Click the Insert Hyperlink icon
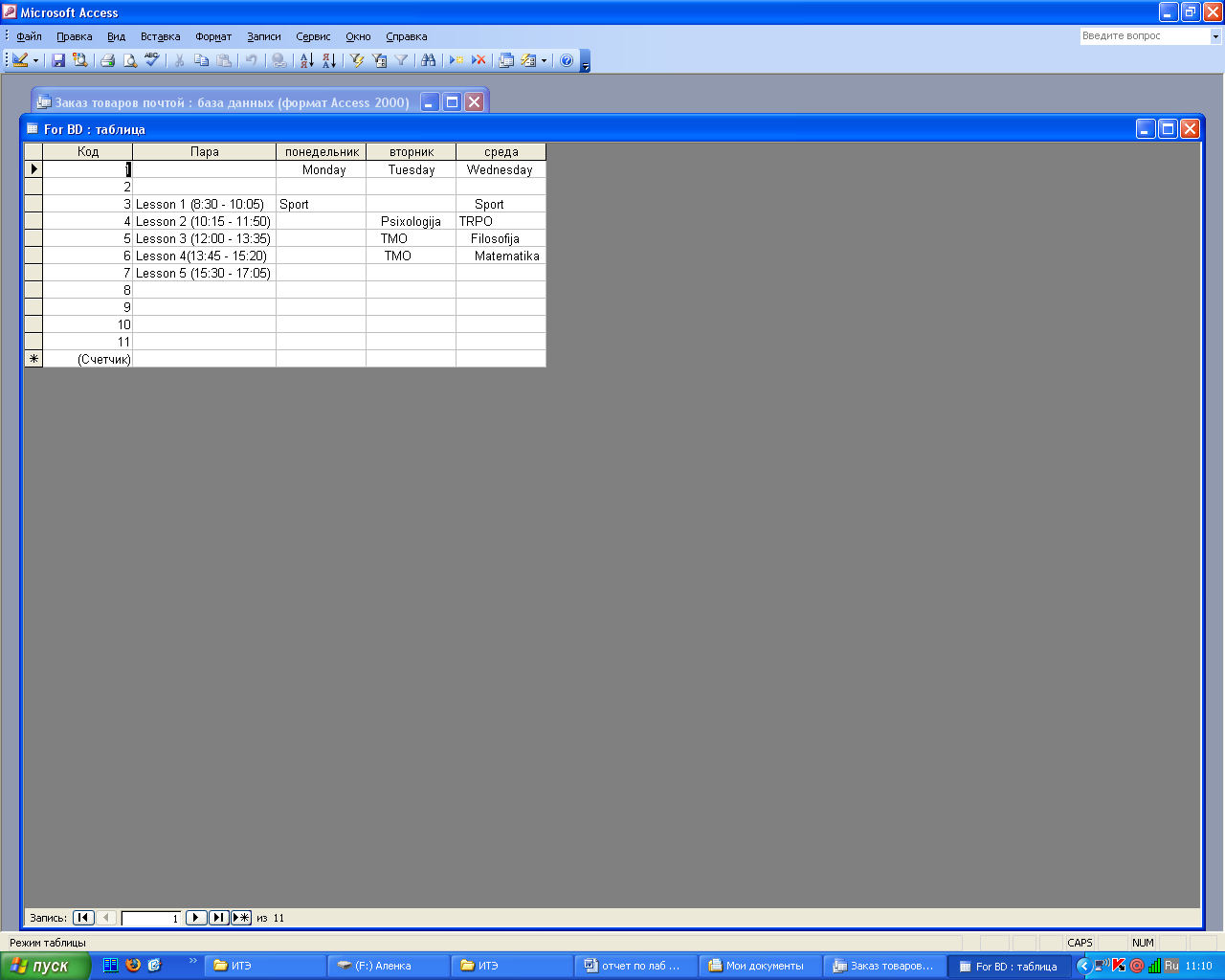This screenshot has height=980, width=1225. (x=278, y=59)
